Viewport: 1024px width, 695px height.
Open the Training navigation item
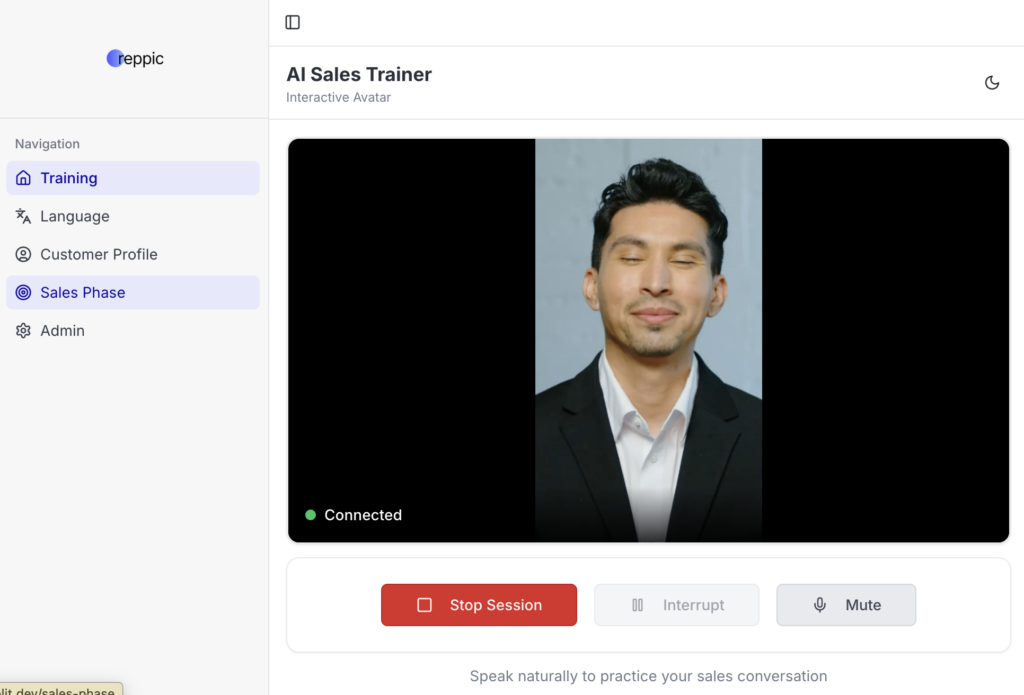(x=69, y=178)
